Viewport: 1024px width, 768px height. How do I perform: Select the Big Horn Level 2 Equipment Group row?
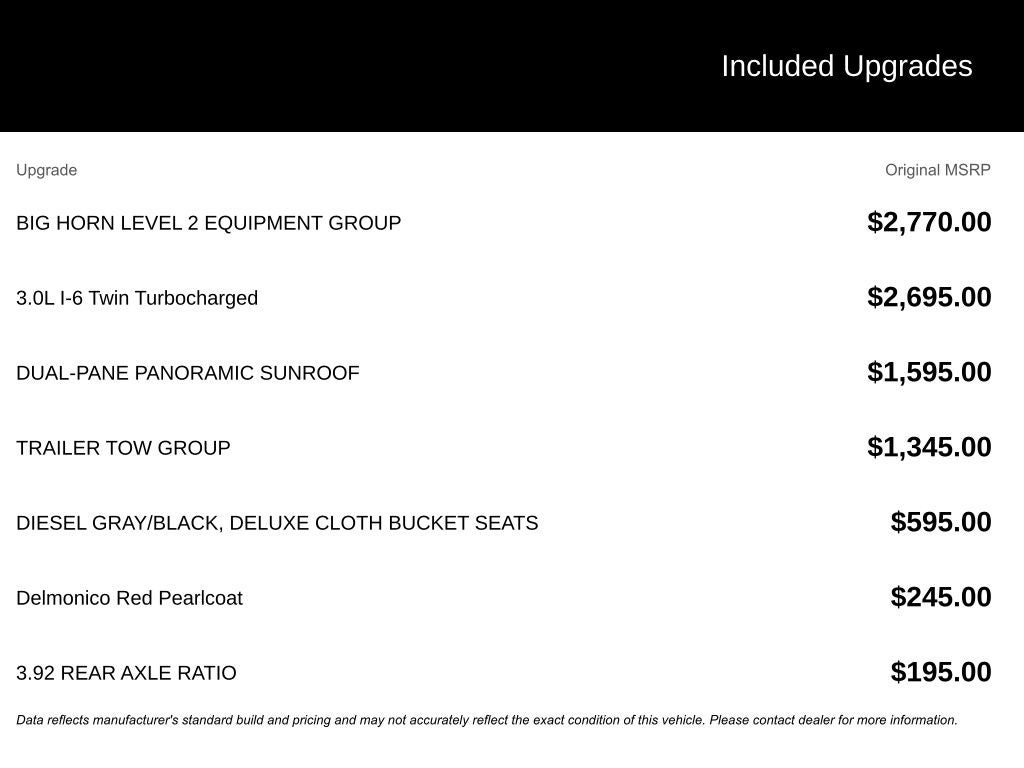click(x=208, y=223)
